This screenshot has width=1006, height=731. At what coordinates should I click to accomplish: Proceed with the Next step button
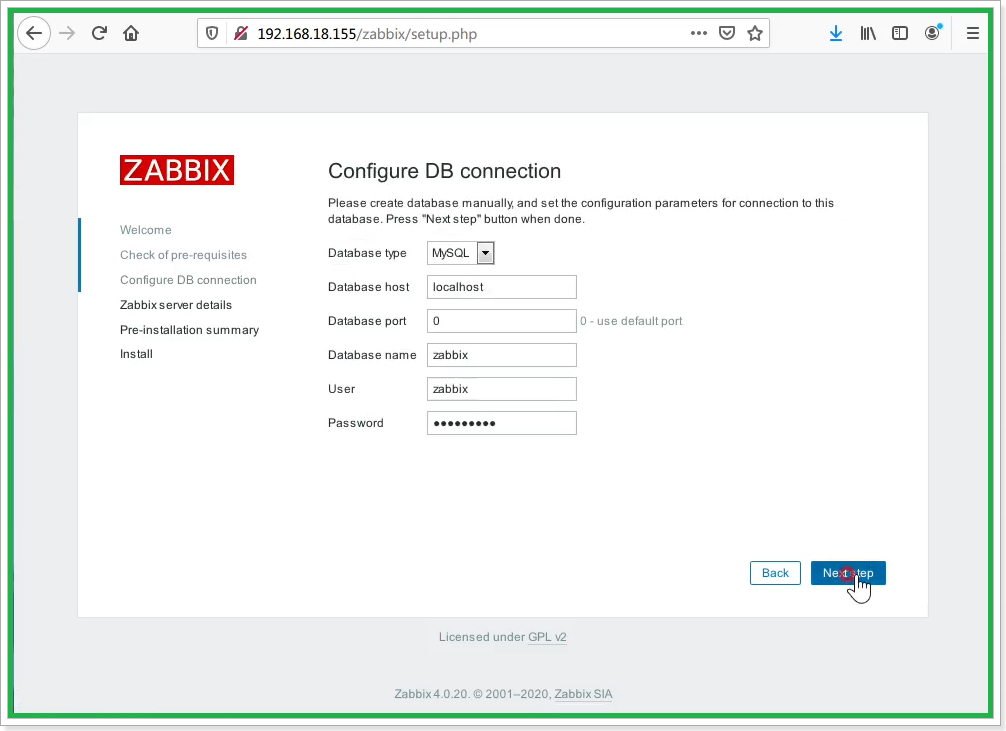[x=848, y=573]
